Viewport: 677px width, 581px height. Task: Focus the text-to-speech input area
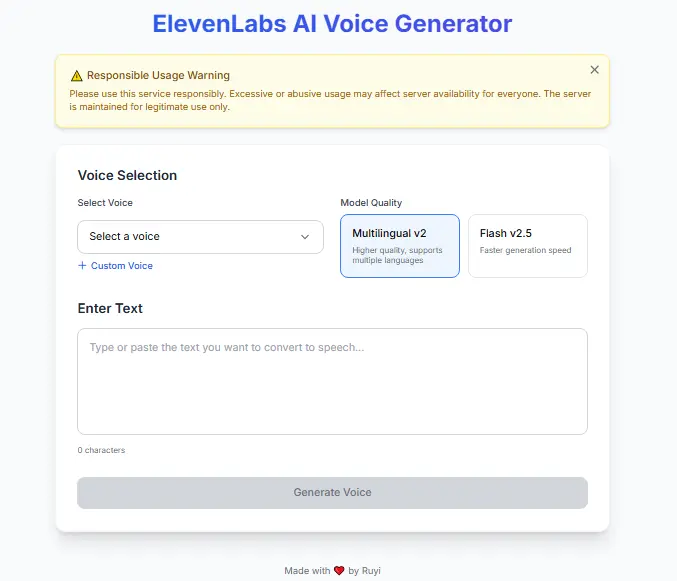coord(332,382)
